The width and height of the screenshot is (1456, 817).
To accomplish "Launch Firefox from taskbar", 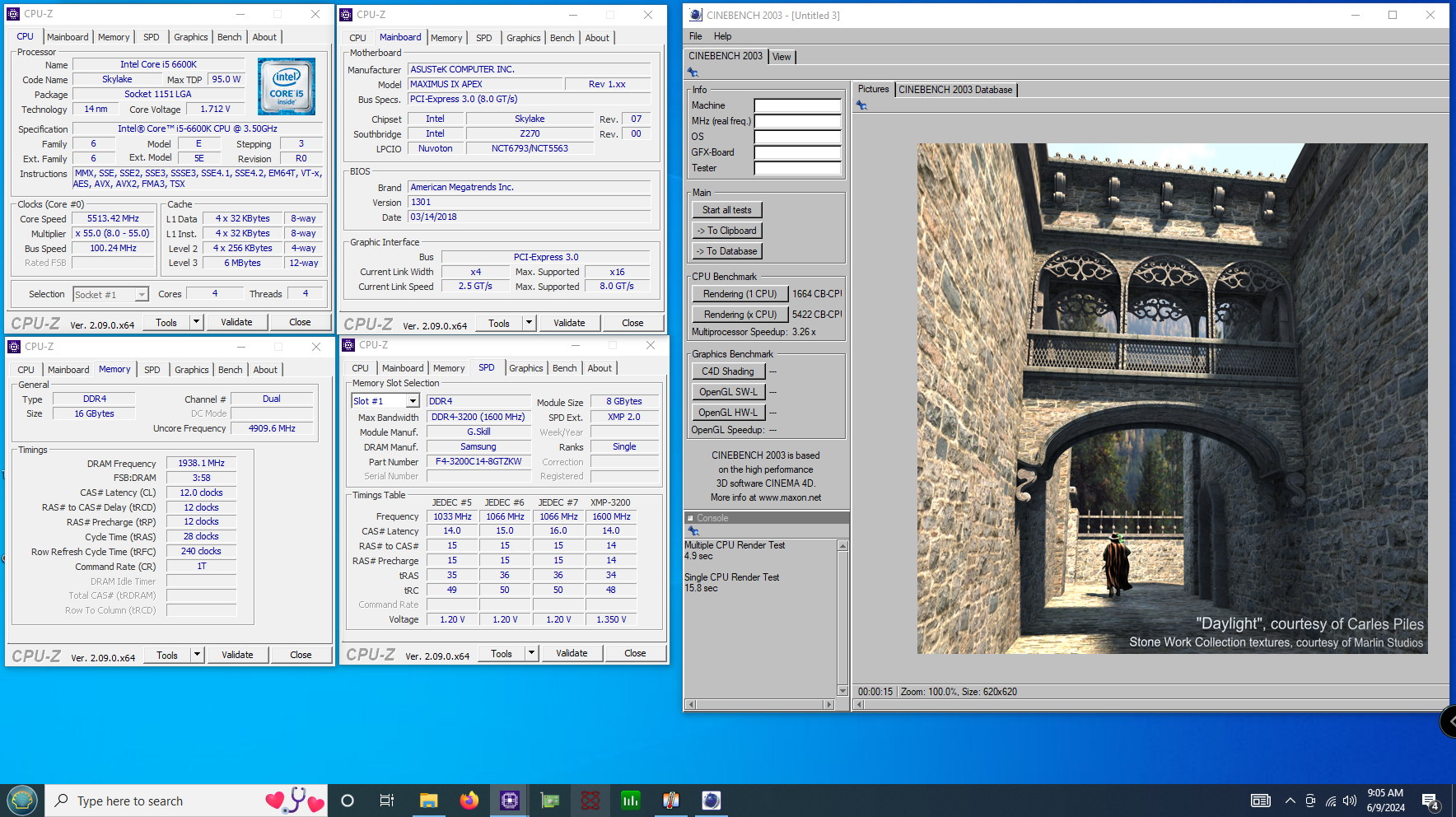I will point(469,801).
